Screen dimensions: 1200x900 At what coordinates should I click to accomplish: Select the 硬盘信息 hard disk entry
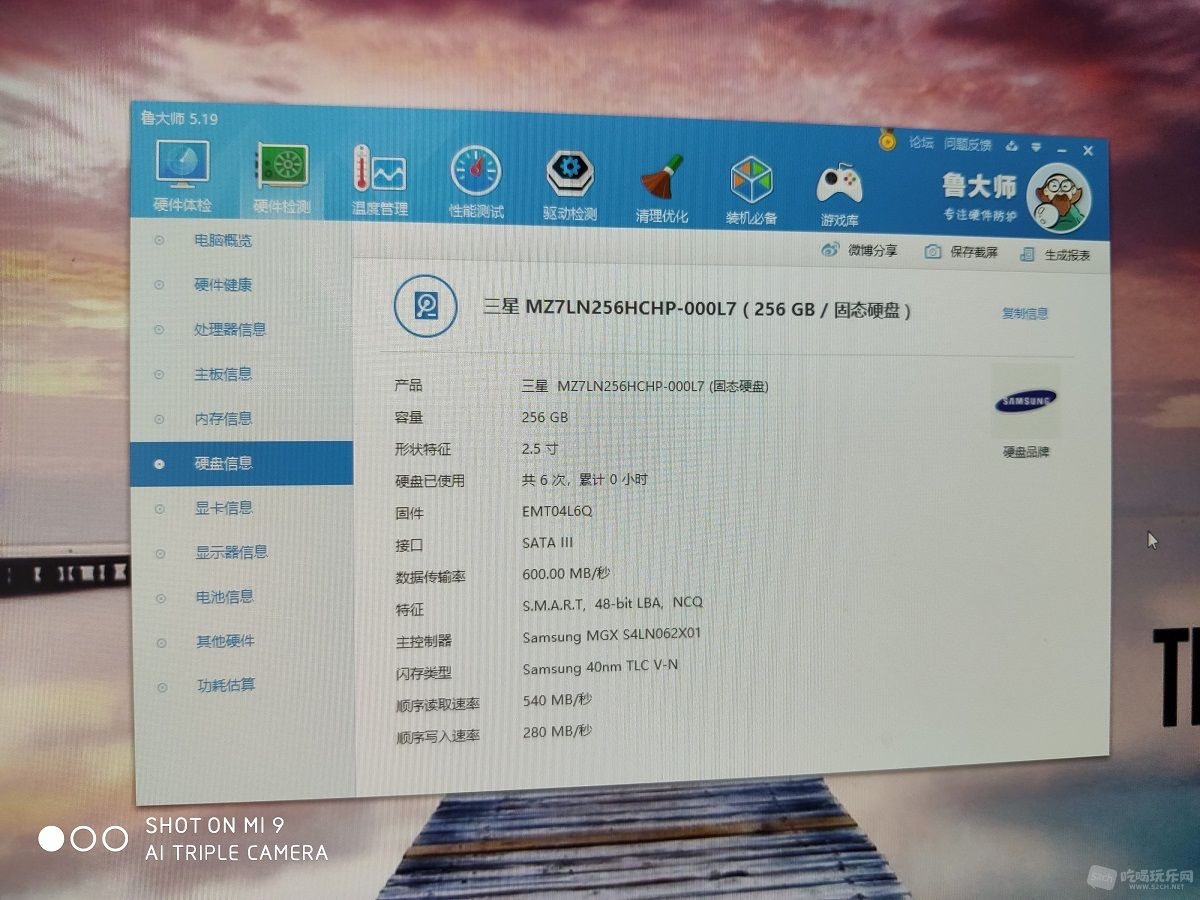tap(242, 463)
